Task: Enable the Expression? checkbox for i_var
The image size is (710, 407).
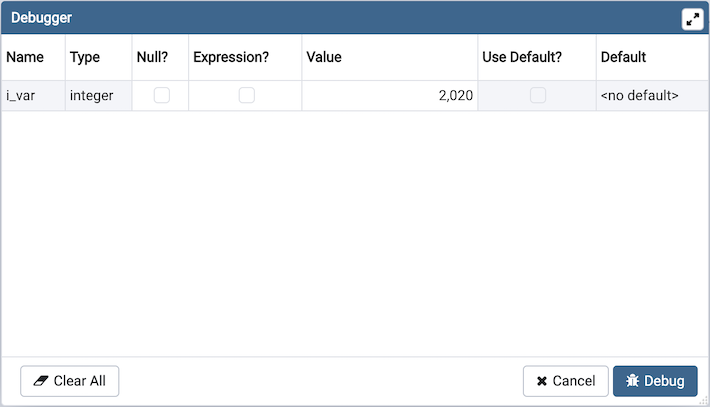Action: click(246, 96)
